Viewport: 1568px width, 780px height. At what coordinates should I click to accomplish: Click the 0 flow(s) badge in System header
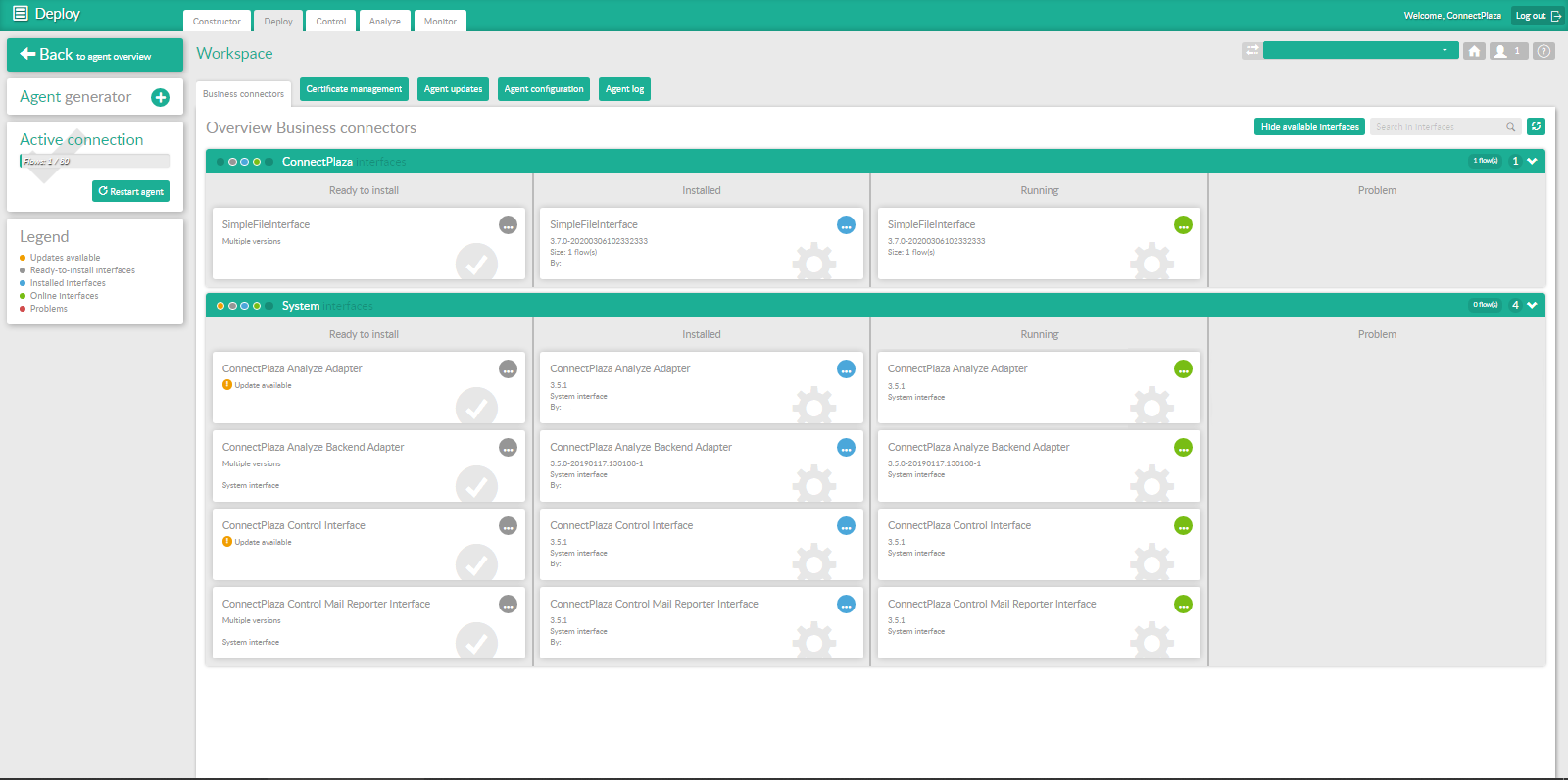click(1486, 305)
